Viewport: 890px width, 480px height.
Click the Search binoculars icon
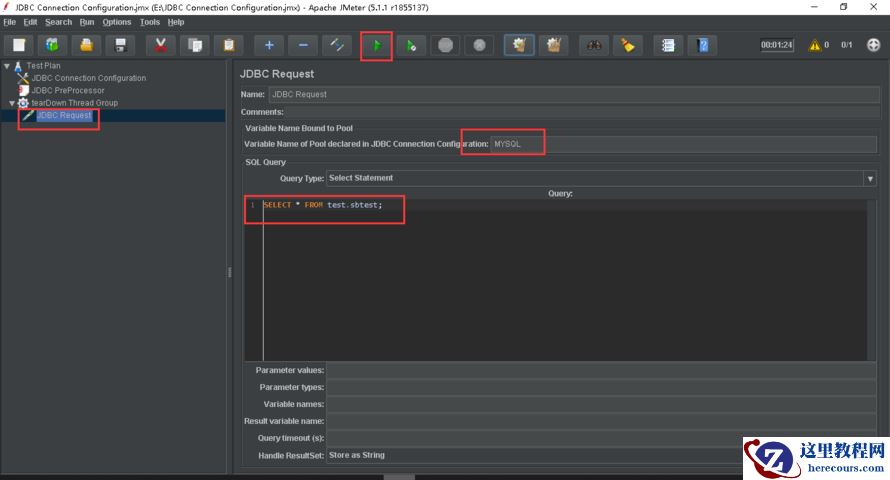pos(594,45)
